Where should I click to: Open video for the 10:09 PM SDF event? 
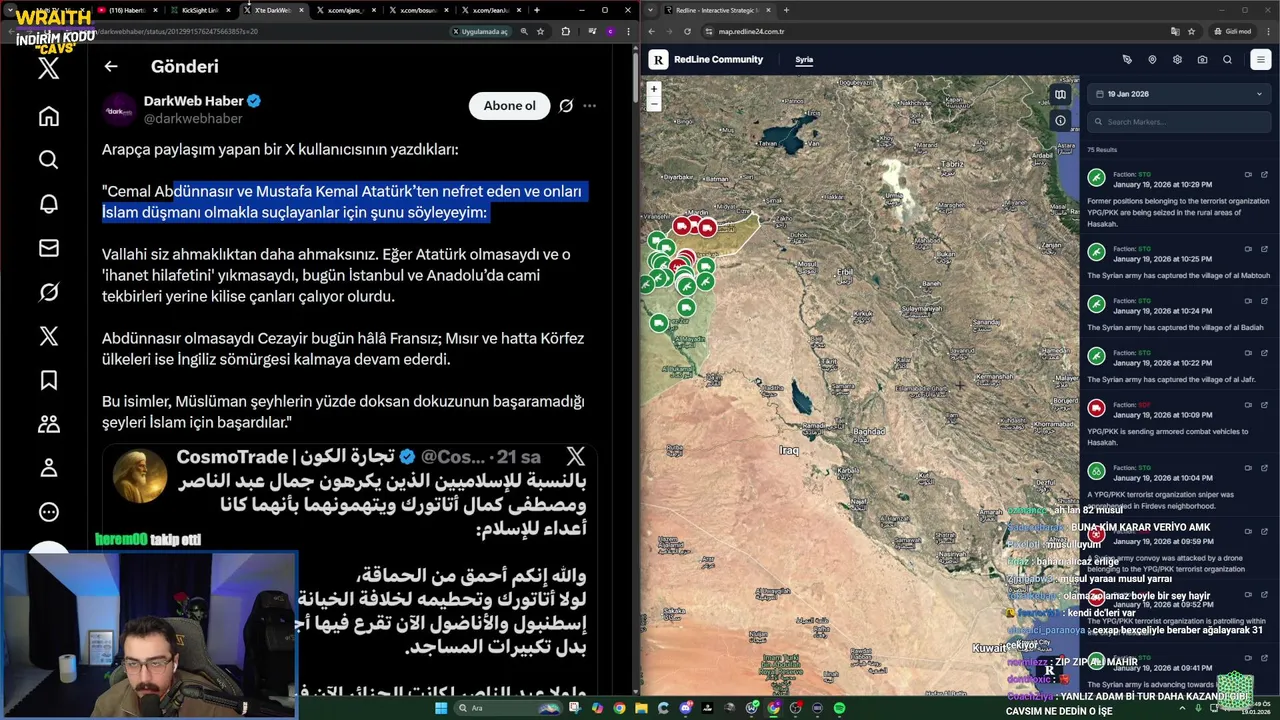tap(1248, 405)
